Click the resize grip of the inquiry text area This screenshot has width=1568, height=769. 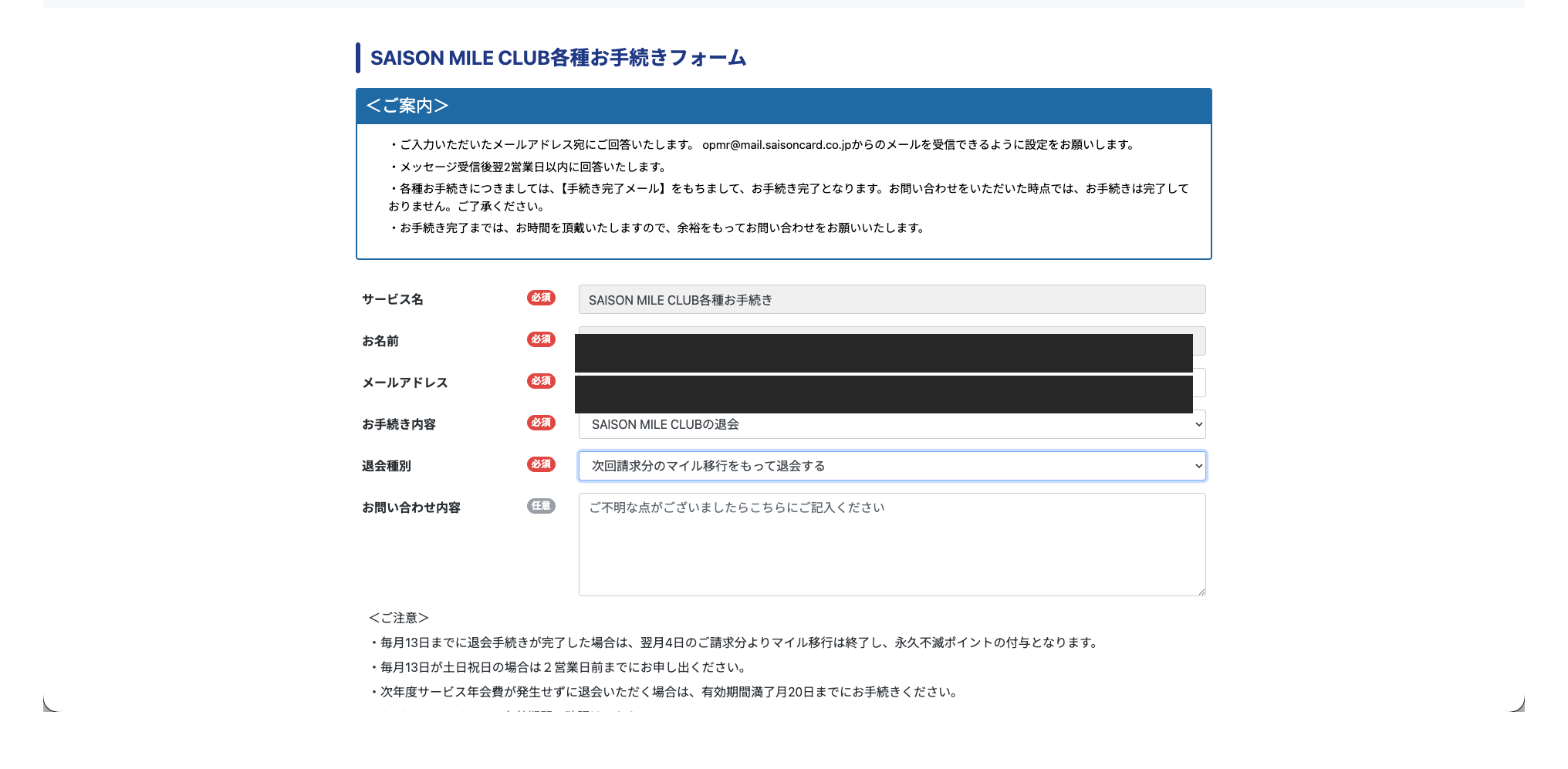[1201, 591]
